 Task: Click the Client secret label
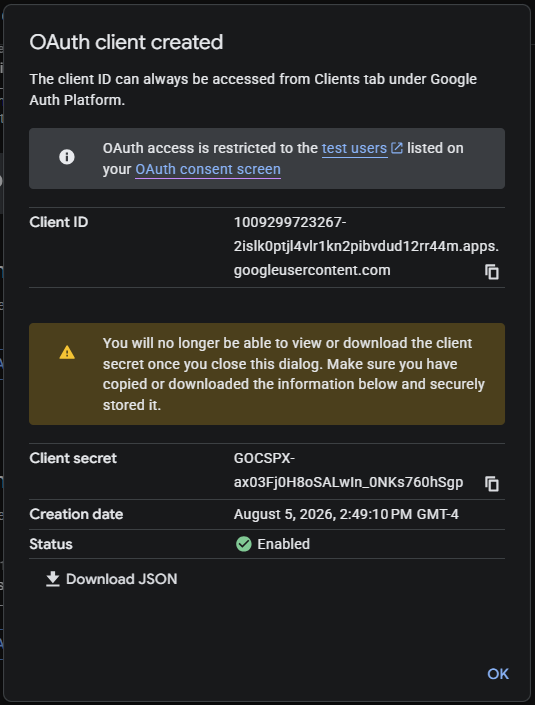pos(73,458)
